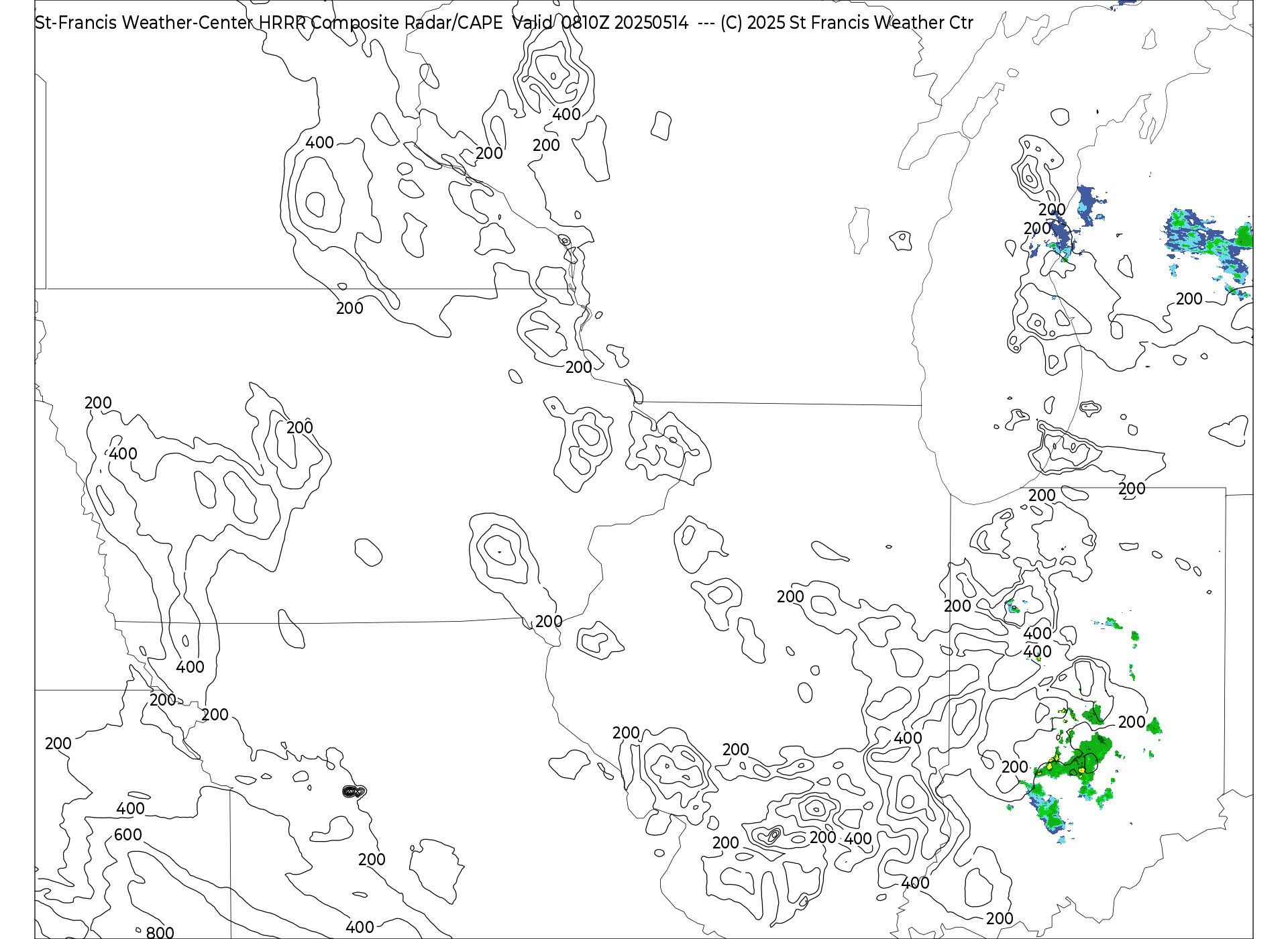Click the "(C) 2025 St Francis Weather Ctr" copyright text
The height and width of the screenshot is (939, 1288).
coord(847,23)
